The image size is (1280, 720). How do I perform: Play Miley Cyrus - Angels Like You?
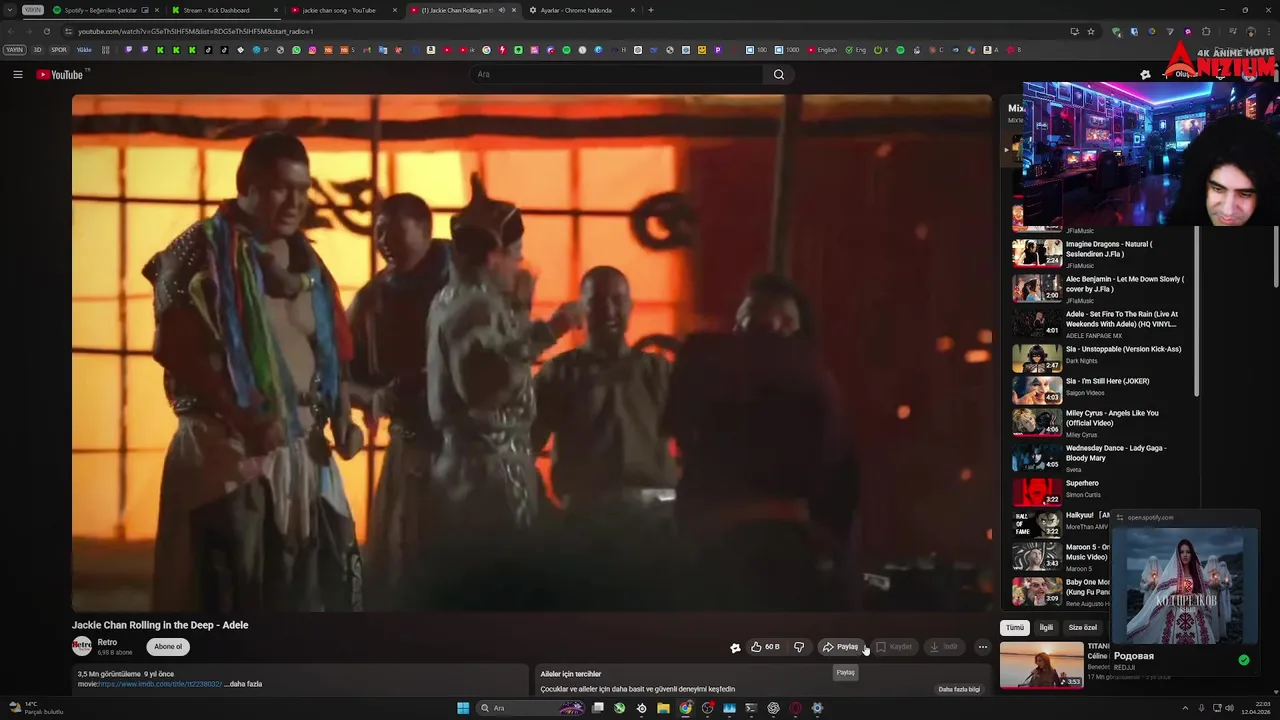click(1098, 422)
